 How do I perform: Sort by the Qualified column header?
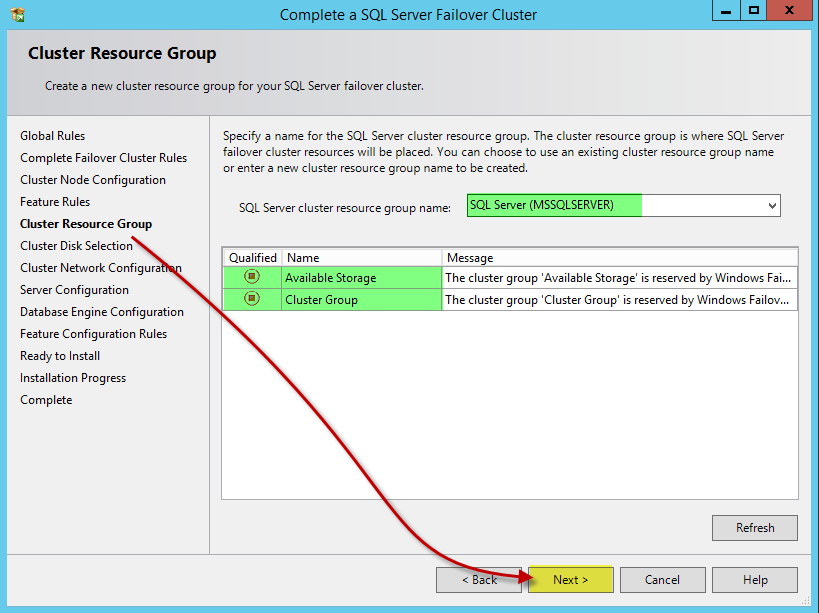point(253,258)
